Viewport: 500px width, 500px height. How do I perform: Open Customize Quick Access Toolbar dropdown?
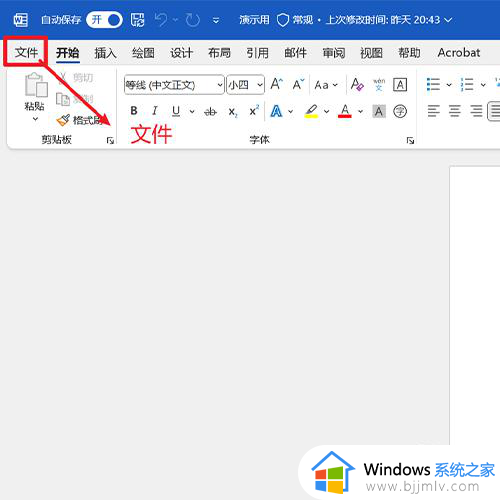click(x=216, y=21)
